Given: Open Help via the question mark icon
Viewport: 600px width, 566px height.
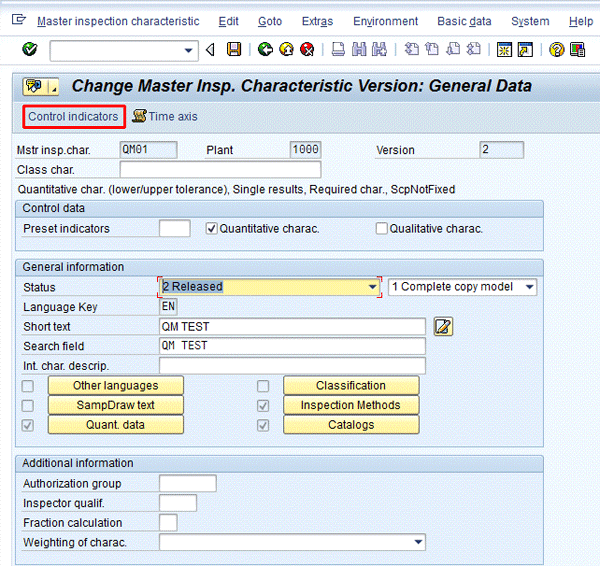Looking at the screenshot, I should click(557, 50).
